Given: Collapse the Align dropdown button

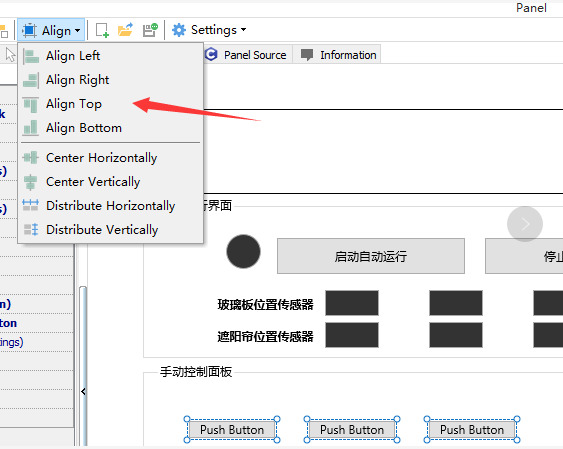Looking at the screenshot, I should [51, 31].
